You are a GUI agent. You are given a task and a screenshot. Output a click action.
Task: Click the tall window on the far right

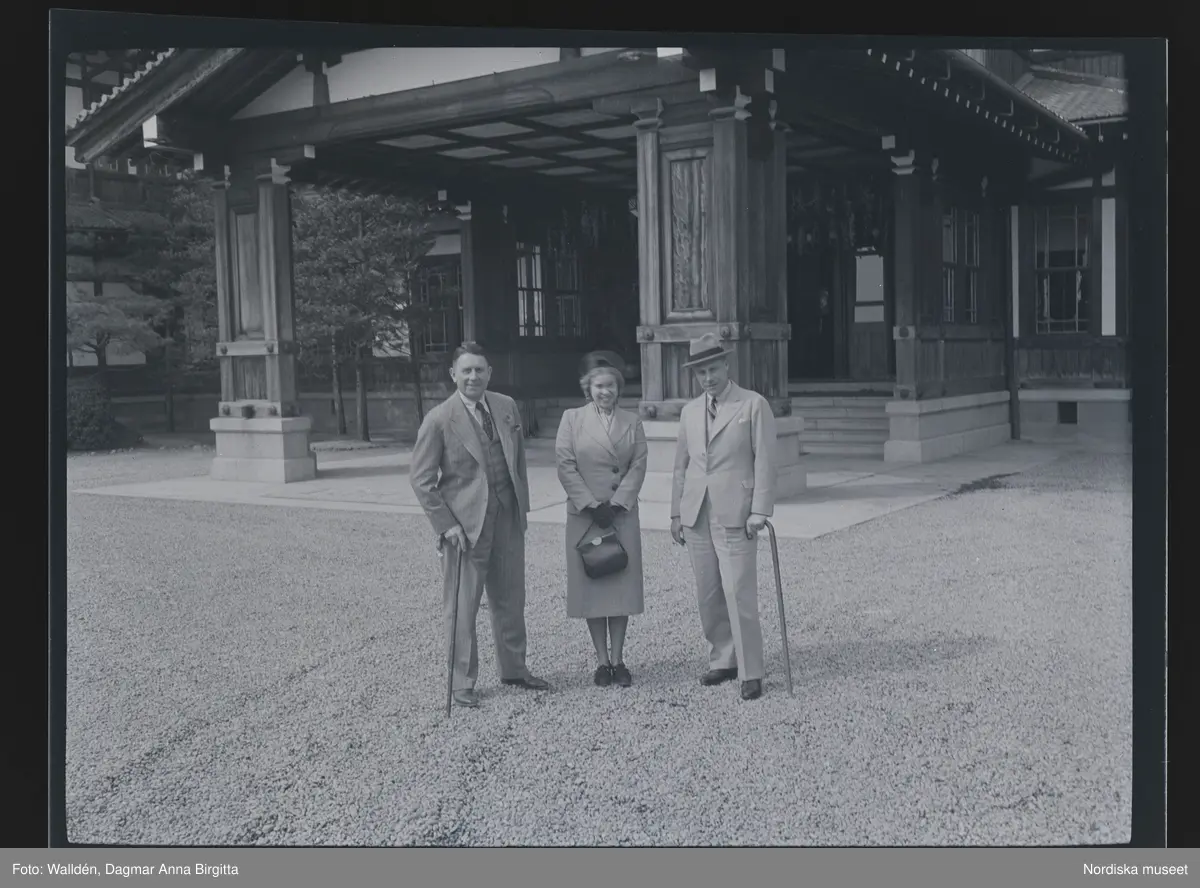[x=1060, y=268]
